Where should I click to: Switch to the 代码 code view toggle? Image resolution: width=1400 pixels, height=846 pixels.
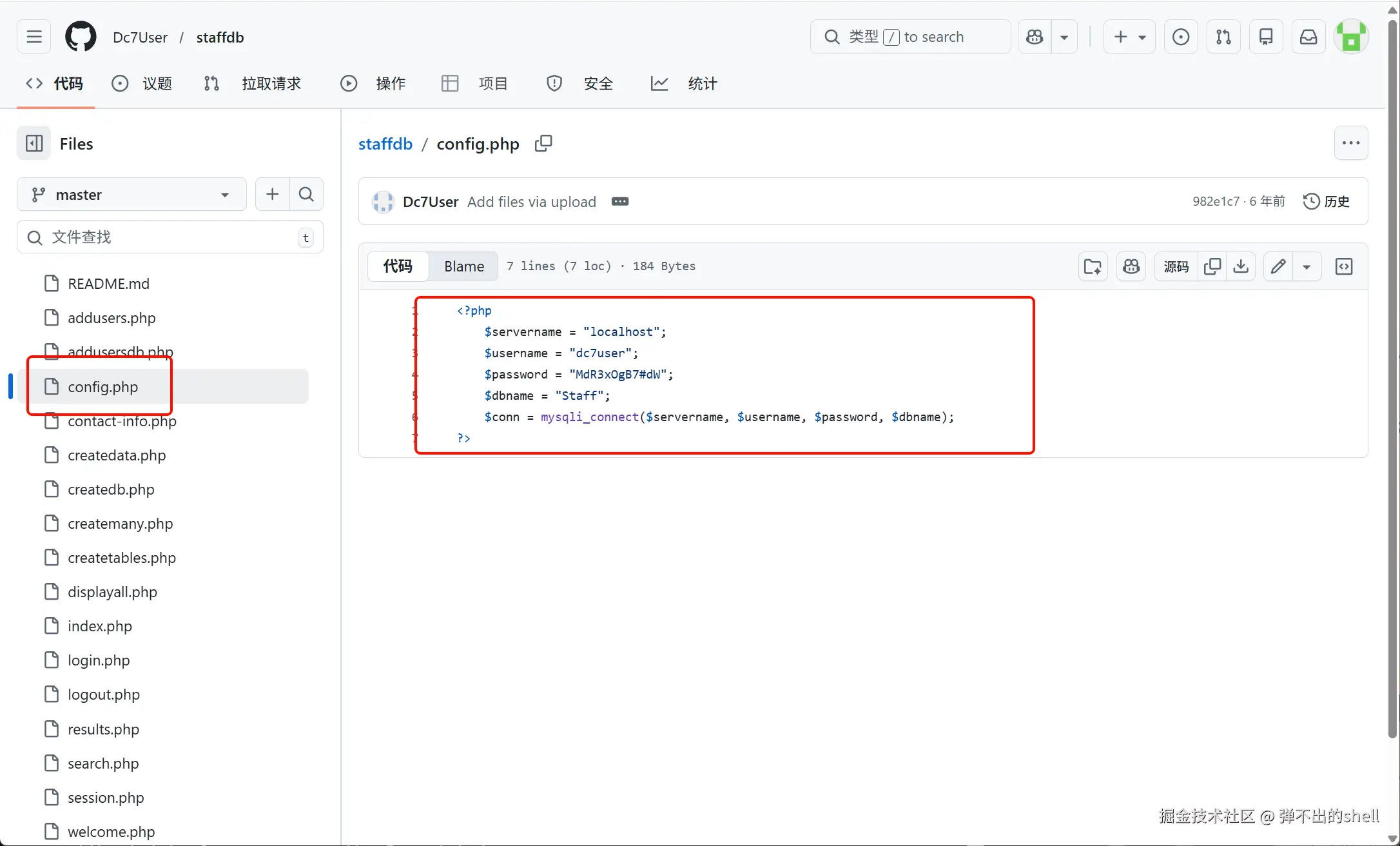pos(398,266)
